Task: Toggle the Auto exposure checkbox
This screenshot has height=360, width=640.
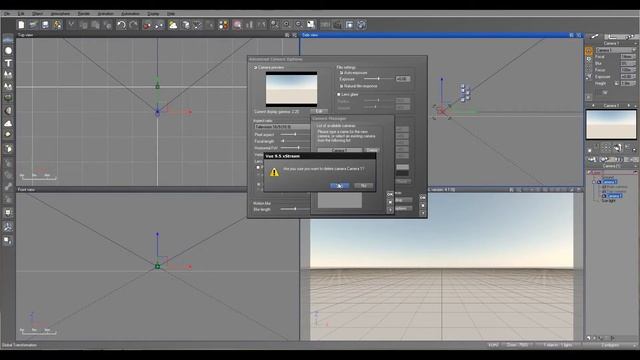Action: [x=342, y=73]
